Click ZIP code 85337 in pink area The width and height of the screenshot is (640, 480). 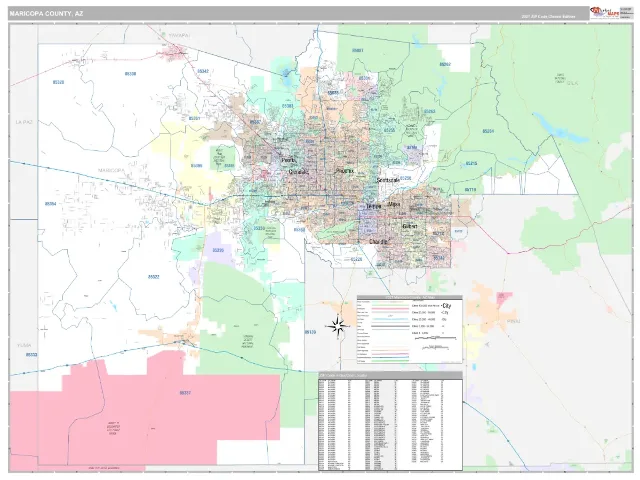click(185, 393)
